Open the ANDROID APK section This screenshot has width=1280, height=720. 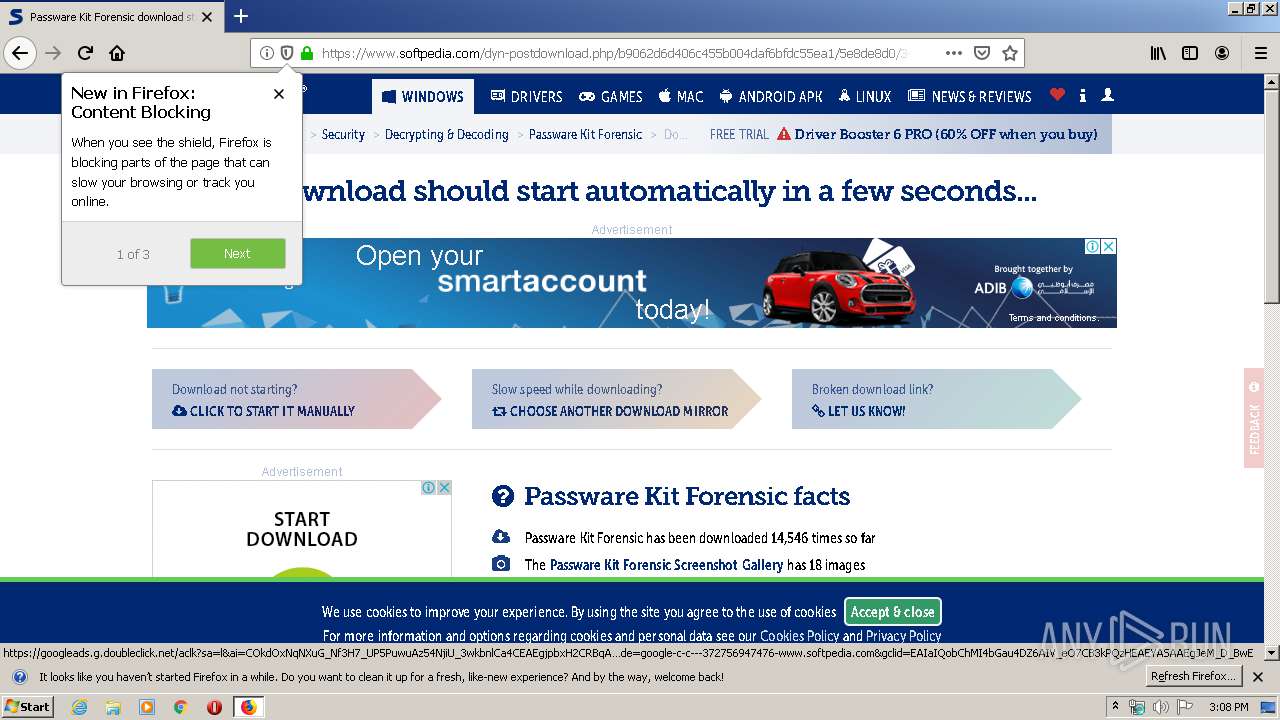point(771,97)
